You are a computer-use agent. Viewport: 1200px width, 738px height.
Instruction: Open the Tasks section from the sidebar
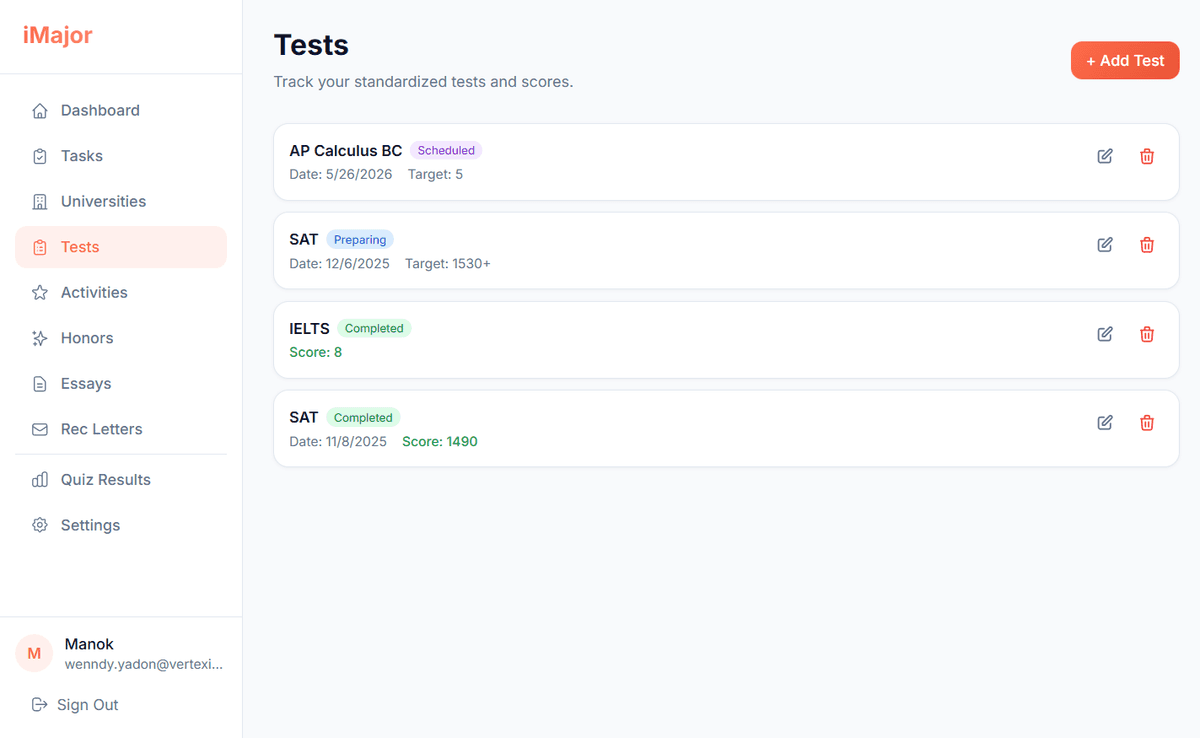pyautogui.click(x=82, y=156)
